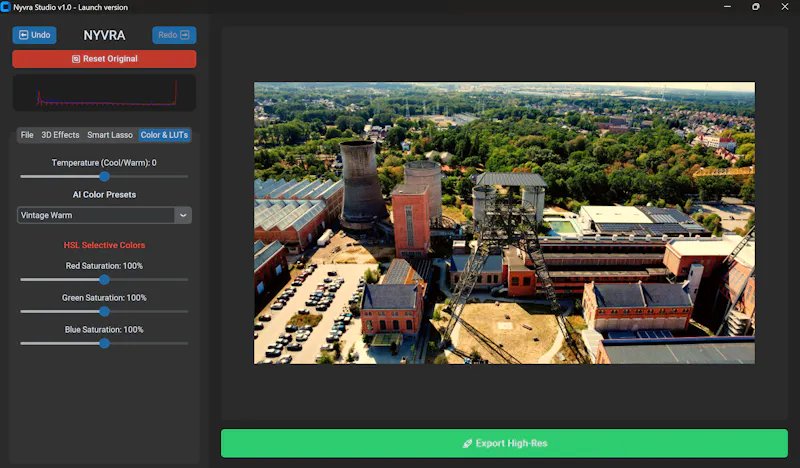Click the Temperature slider handle

105,177
